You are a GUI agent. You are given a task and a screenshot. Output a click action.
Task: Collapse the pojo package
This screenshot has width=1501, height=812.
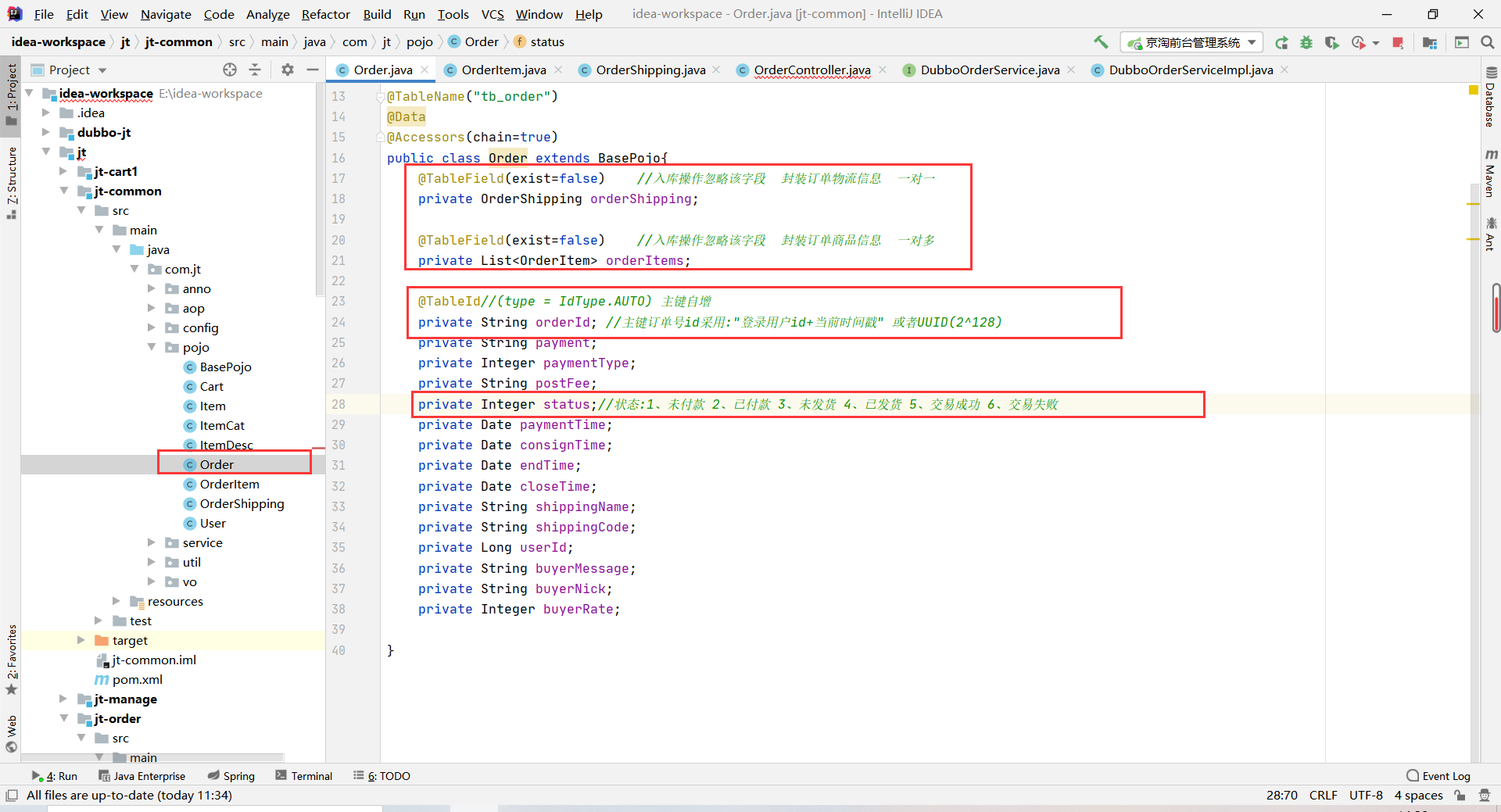152,347
